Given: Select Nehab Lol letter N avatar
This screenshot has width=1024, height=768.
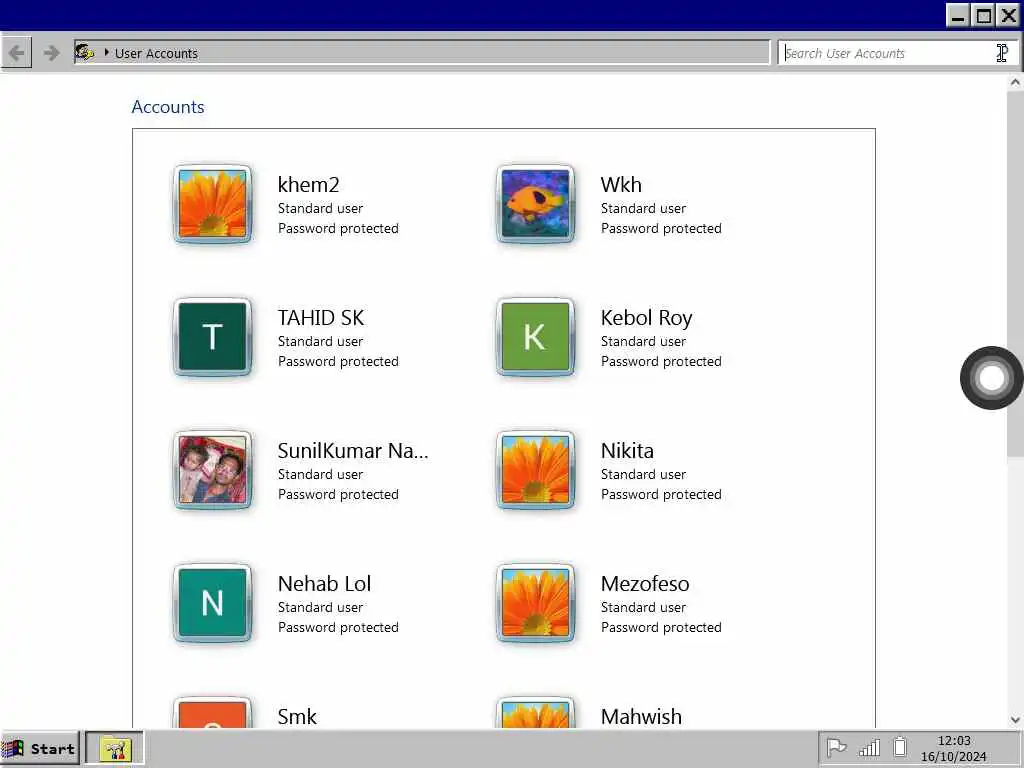Looking at the screenshot, I should 212,603.
